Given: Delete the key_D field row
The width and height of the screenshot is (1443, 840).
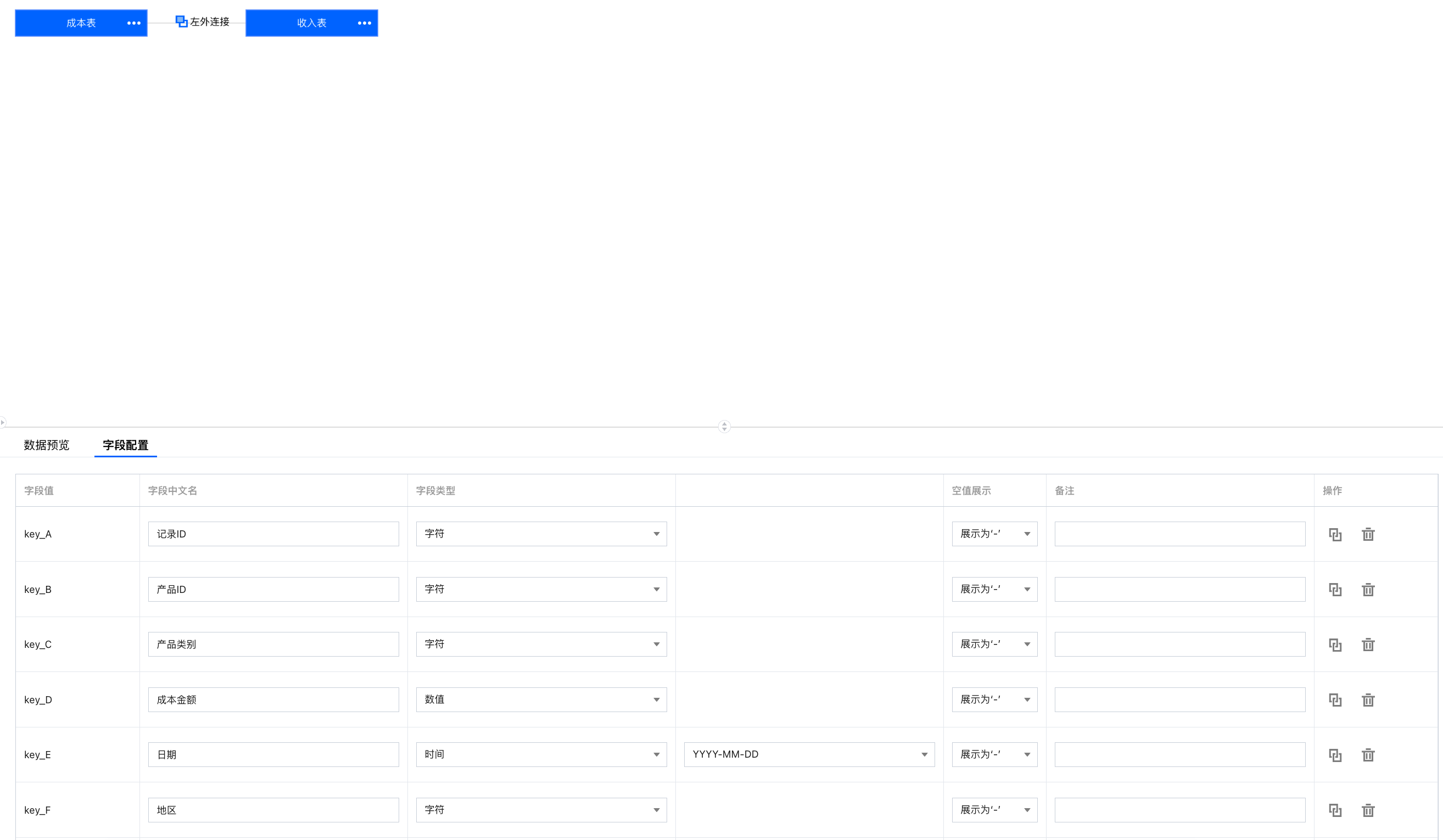Looking at the screenshot, I should click(x=1368, y=699).
